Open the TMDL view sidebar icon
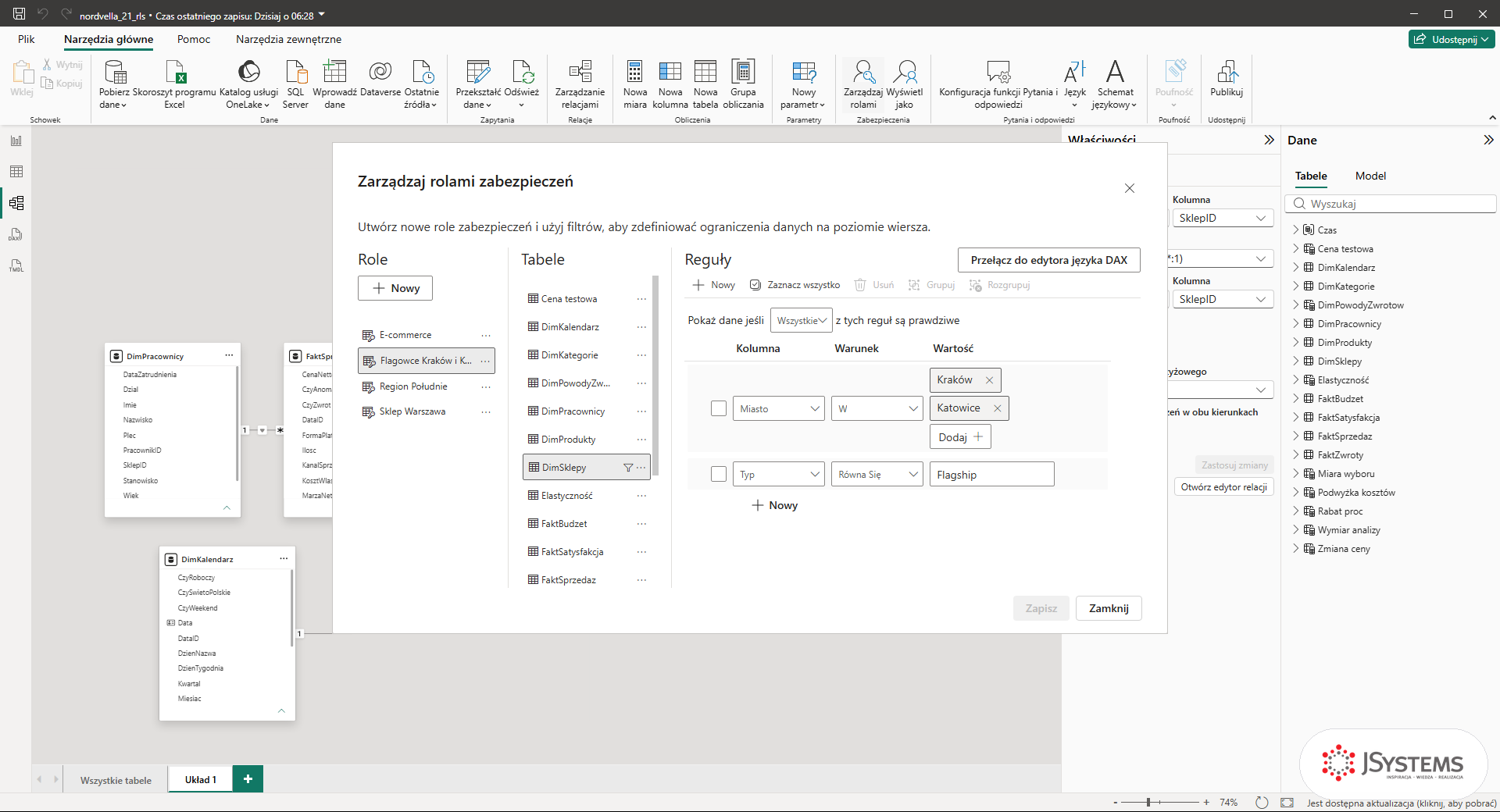This screenshot has height=812, width=1500. coord(16,265)
